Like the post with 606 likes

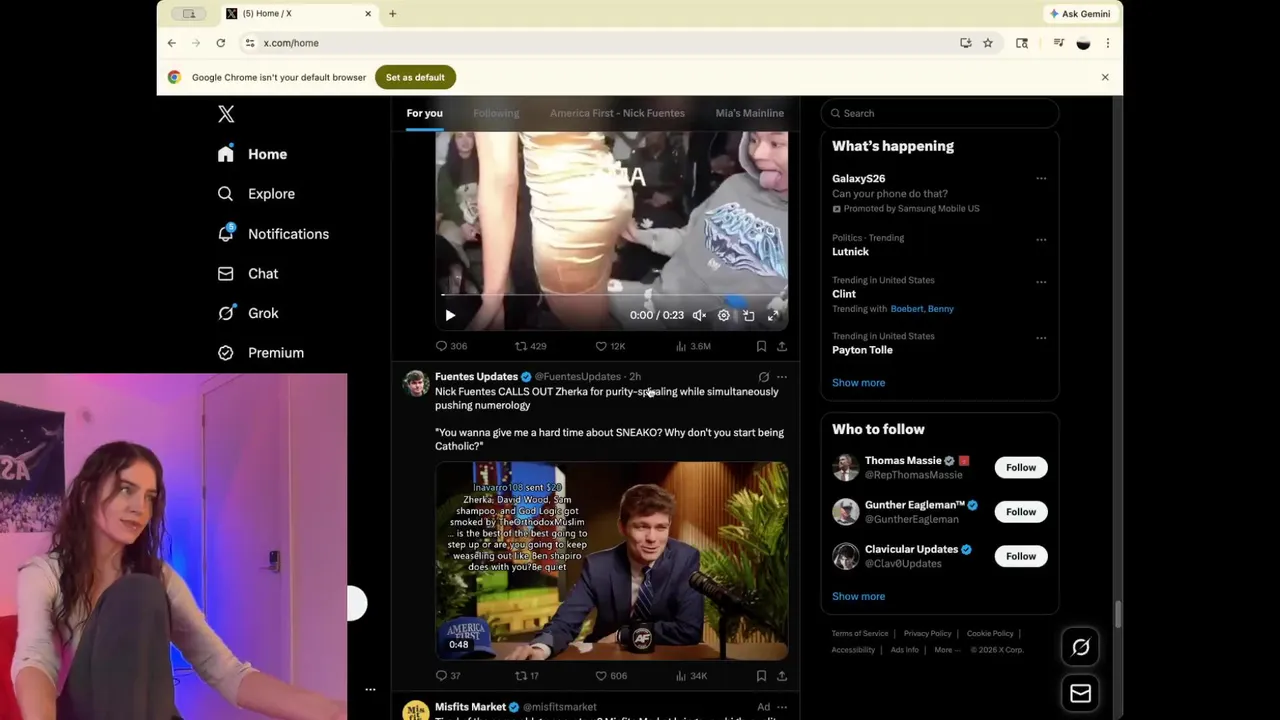(611, 676)
